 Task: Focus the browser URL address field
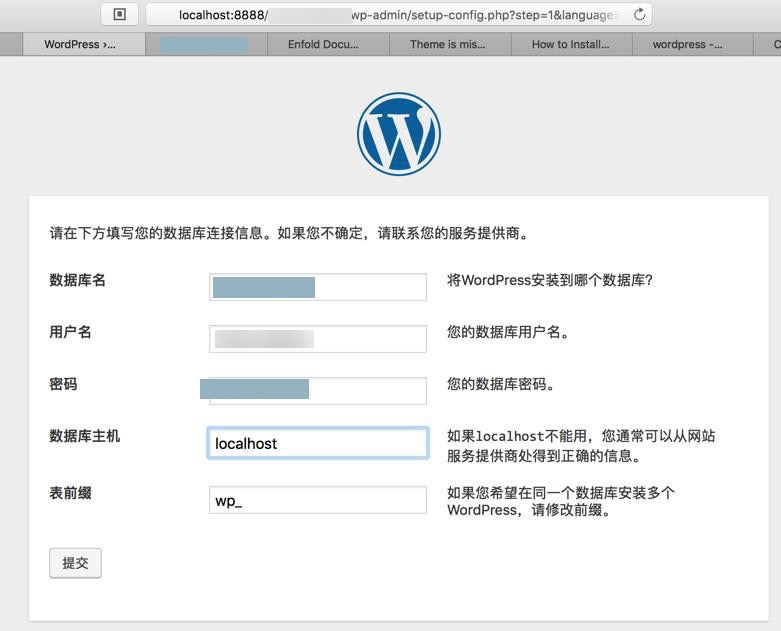click(398, 15)
